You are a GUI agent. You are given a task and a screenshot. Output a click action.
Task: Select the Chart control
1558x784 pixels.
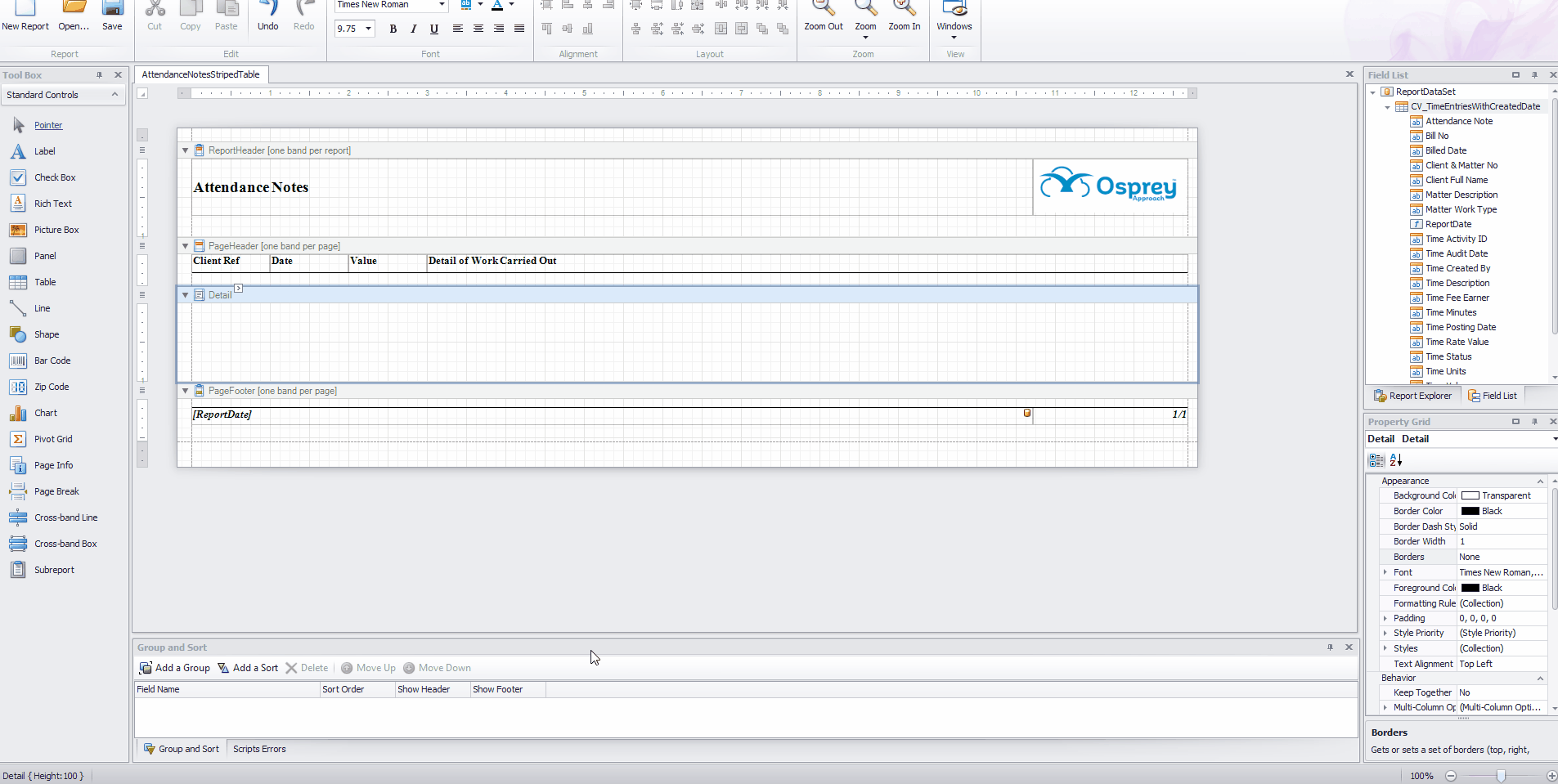(46, 413)
